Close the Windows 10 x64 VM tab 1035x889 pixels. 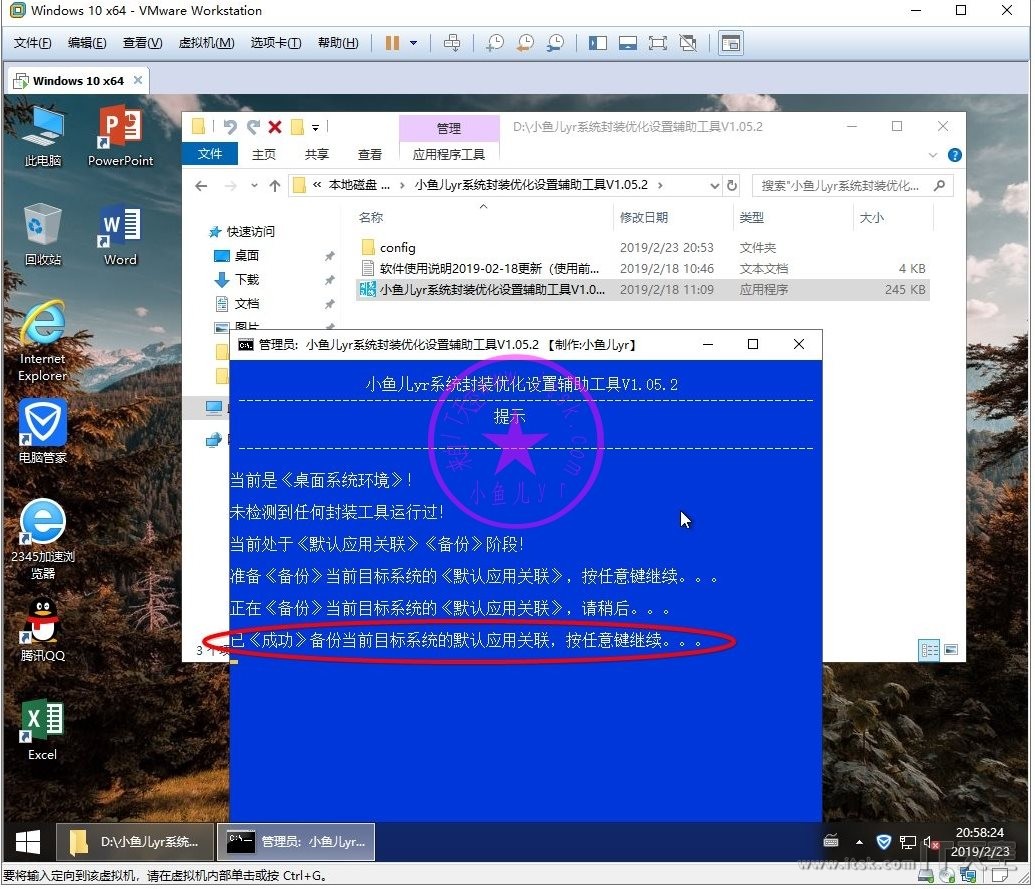138,80
